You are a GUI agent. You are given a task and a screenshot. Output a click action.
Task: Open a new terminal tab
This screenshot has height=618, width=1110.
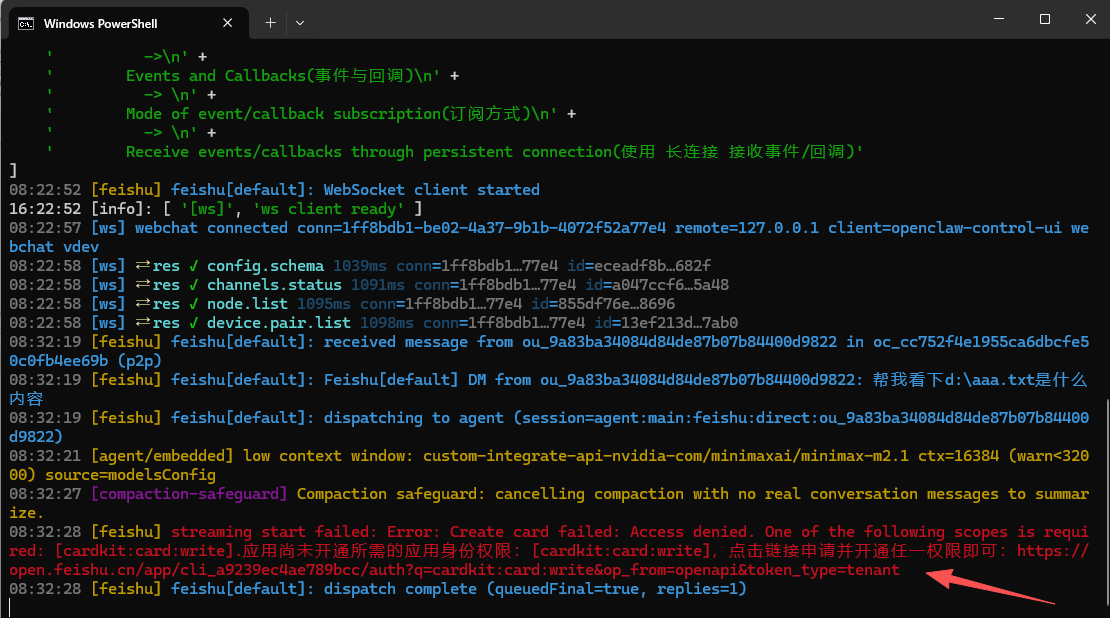tap(270, 23)
